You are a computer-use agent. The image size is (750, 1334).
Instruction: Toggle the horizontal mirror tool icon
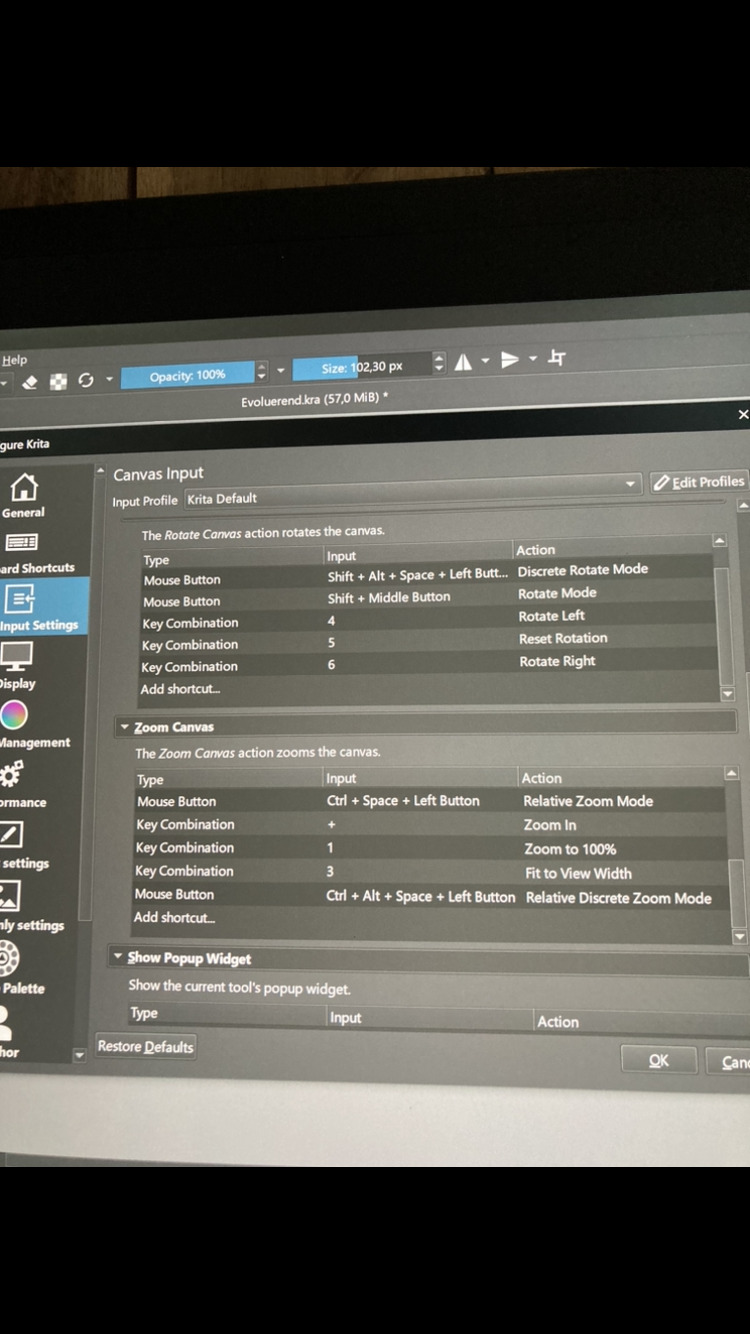pos(463,362)
